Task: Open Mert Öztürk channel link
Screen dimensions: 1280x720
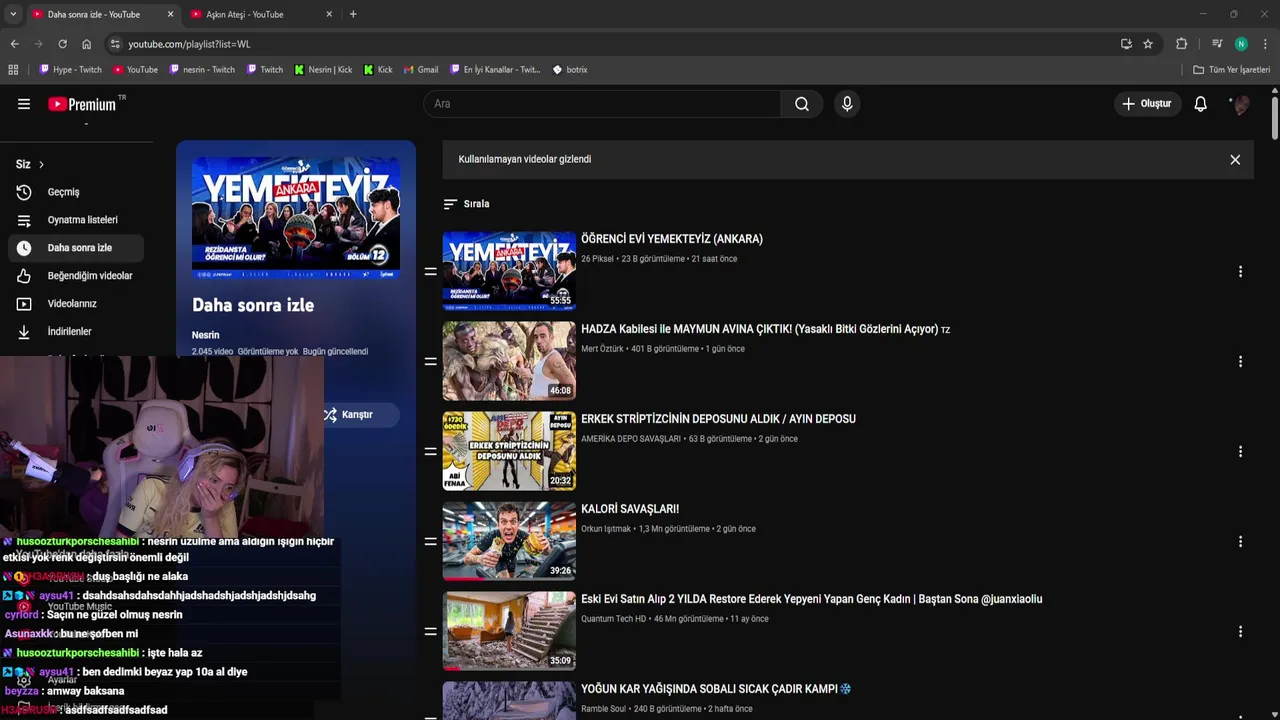Action: (x=602, y=349)
